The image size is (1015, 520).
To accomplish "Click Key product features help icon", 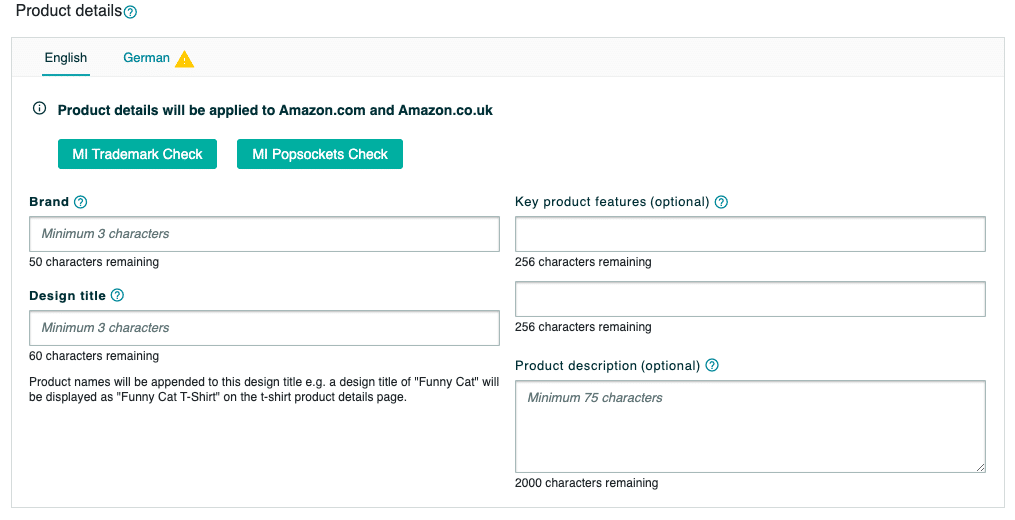I will 721,202.
